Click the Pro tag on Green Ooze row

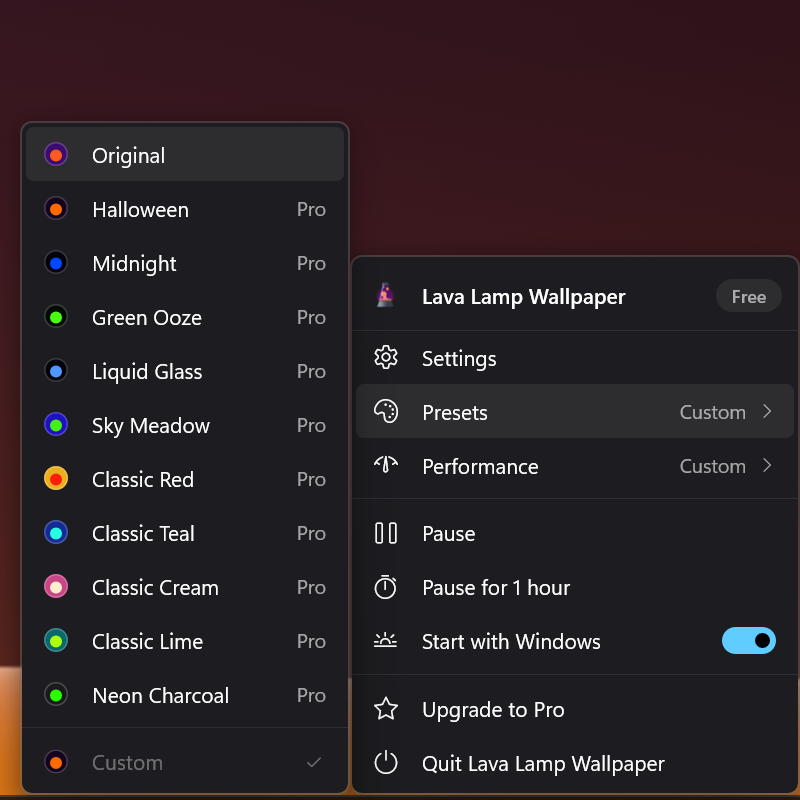(x=311, y=318)
